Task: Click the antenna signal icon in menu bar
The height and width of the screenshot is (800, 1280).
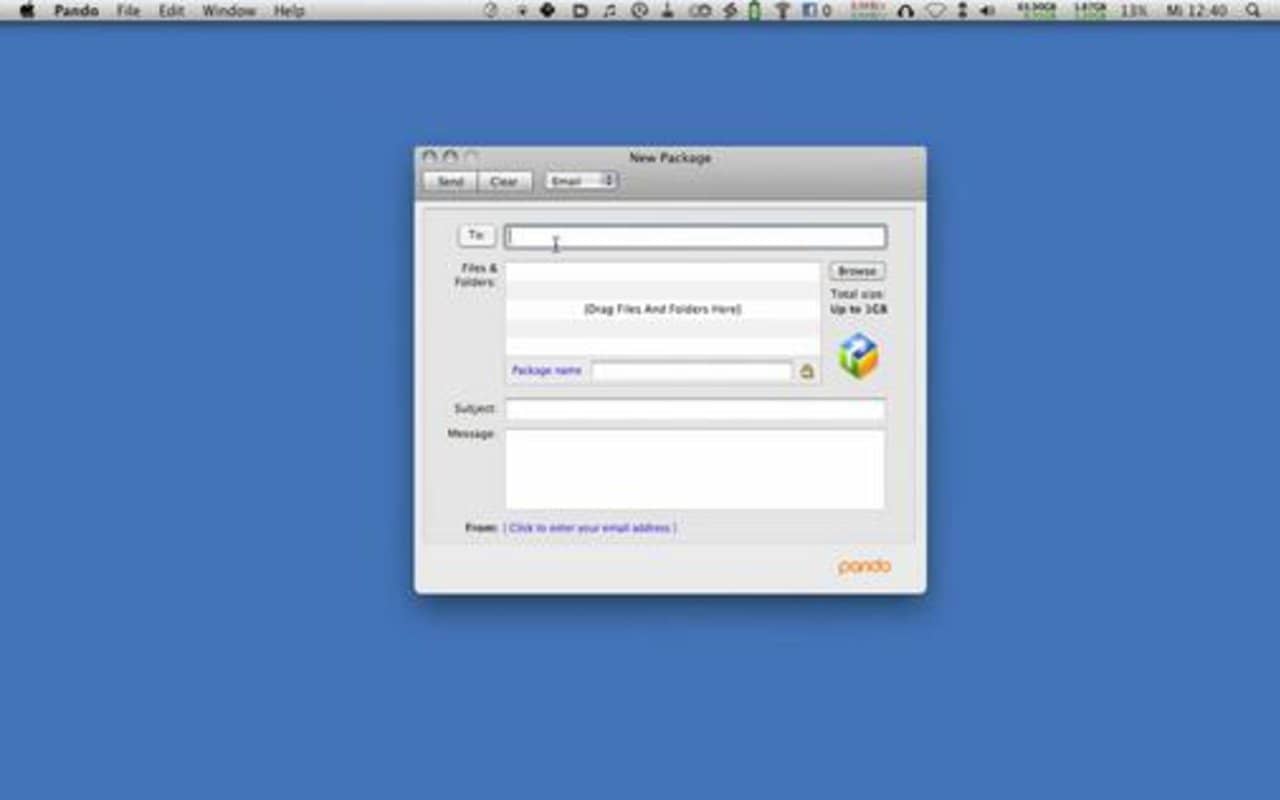Action: point(783,11)
